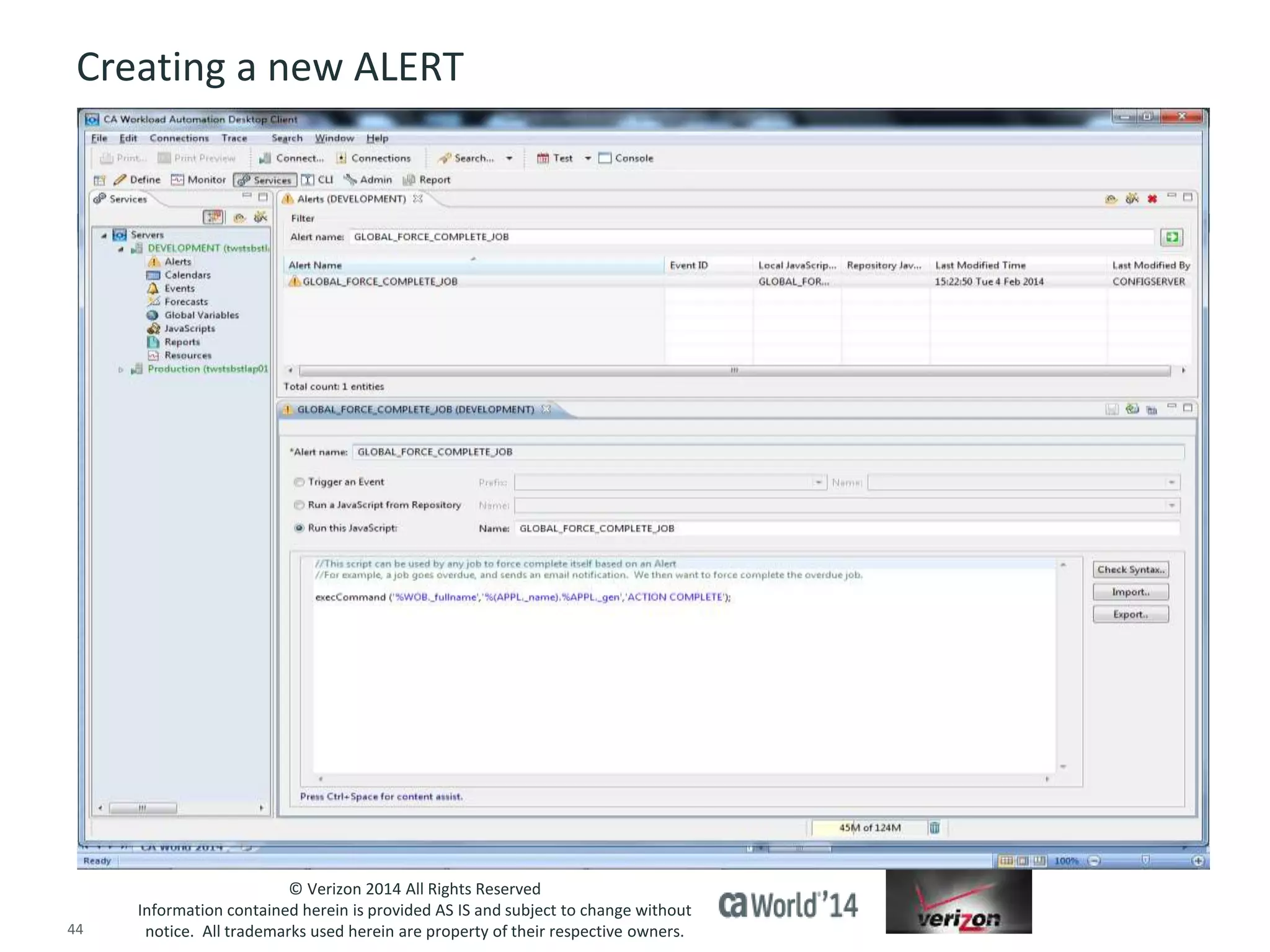Click the Define perspective pencil icon
Viewport: 1270px width, 952px height.
120,180
